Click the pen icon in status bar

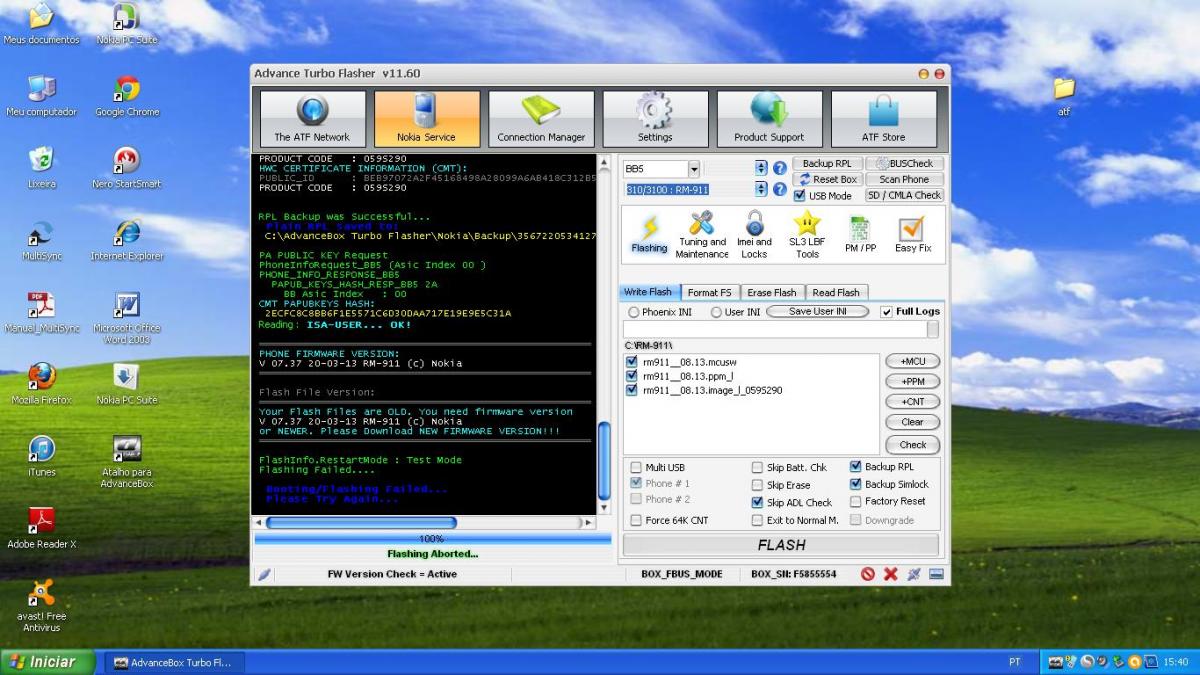(x=264, y=574)
